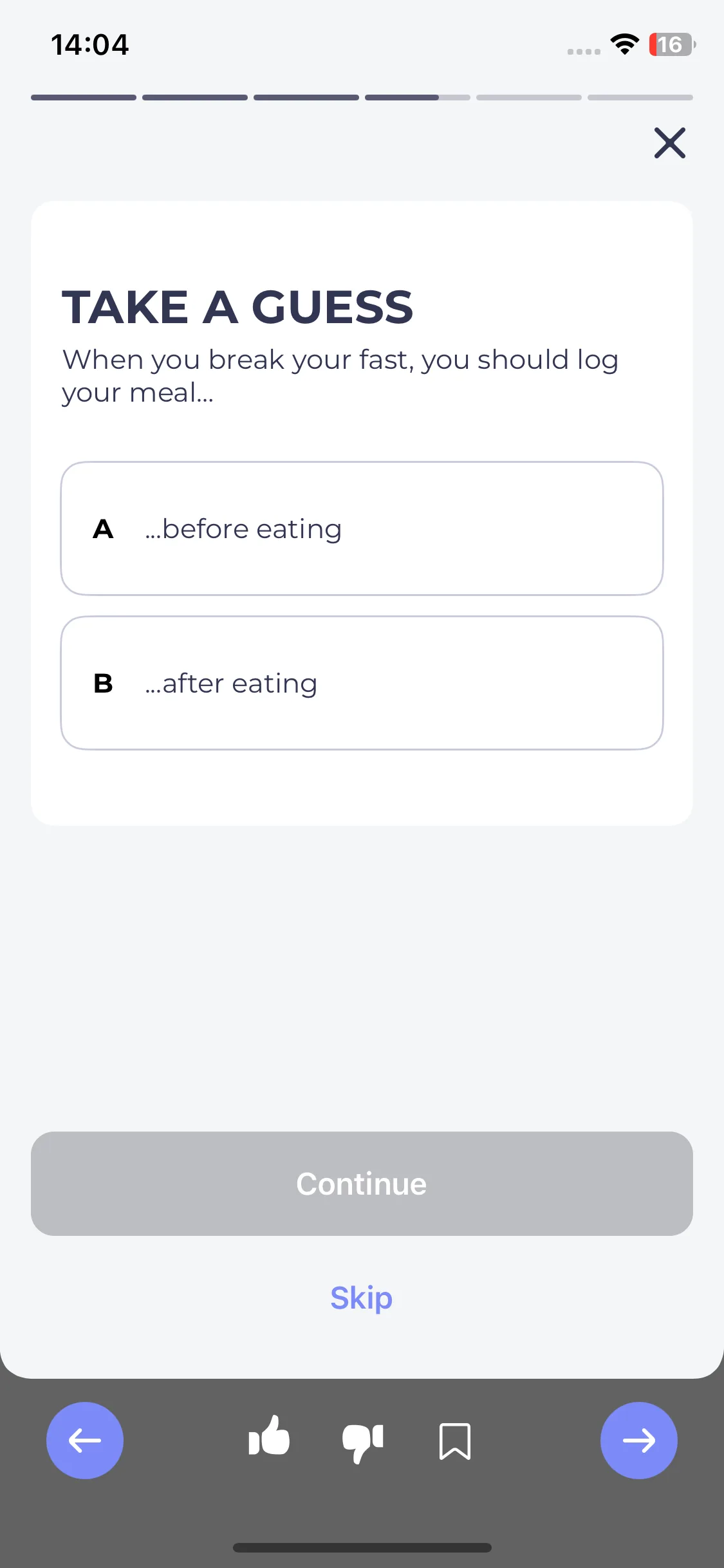Tap the last progress bar segment
Screen dimensions: 724x1568
pos(640,98)
